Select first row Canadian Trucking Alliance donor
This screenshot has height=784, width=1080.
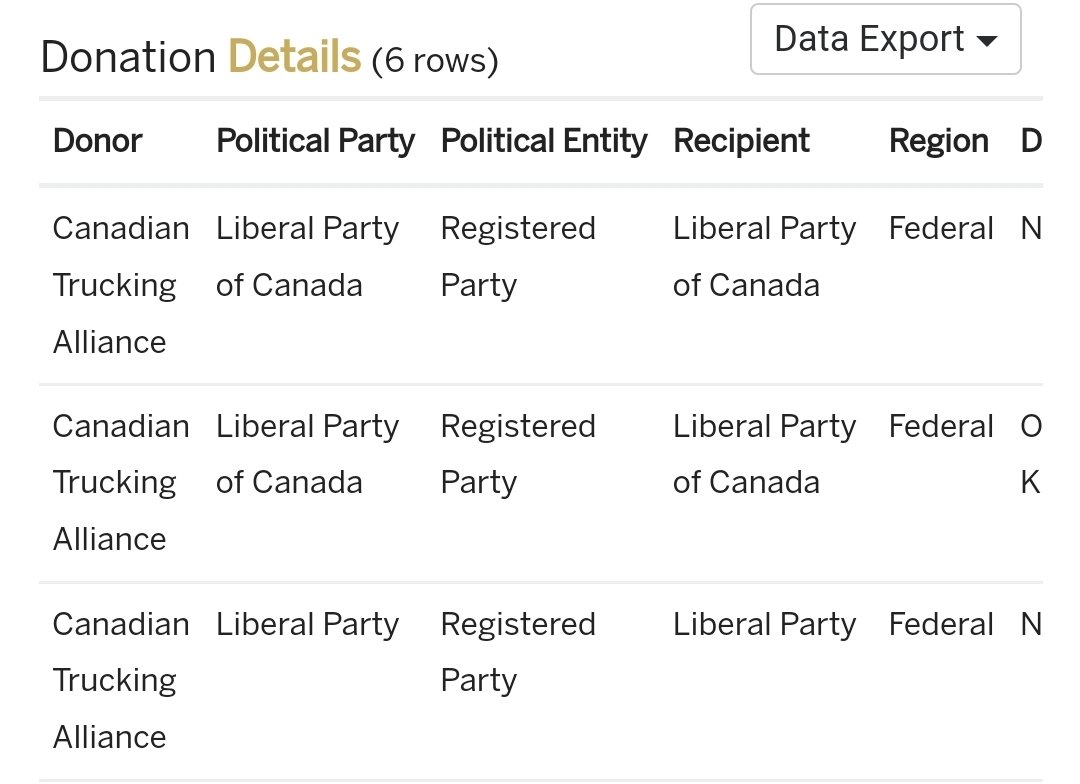pyautogui.click(x=120, y=285)
